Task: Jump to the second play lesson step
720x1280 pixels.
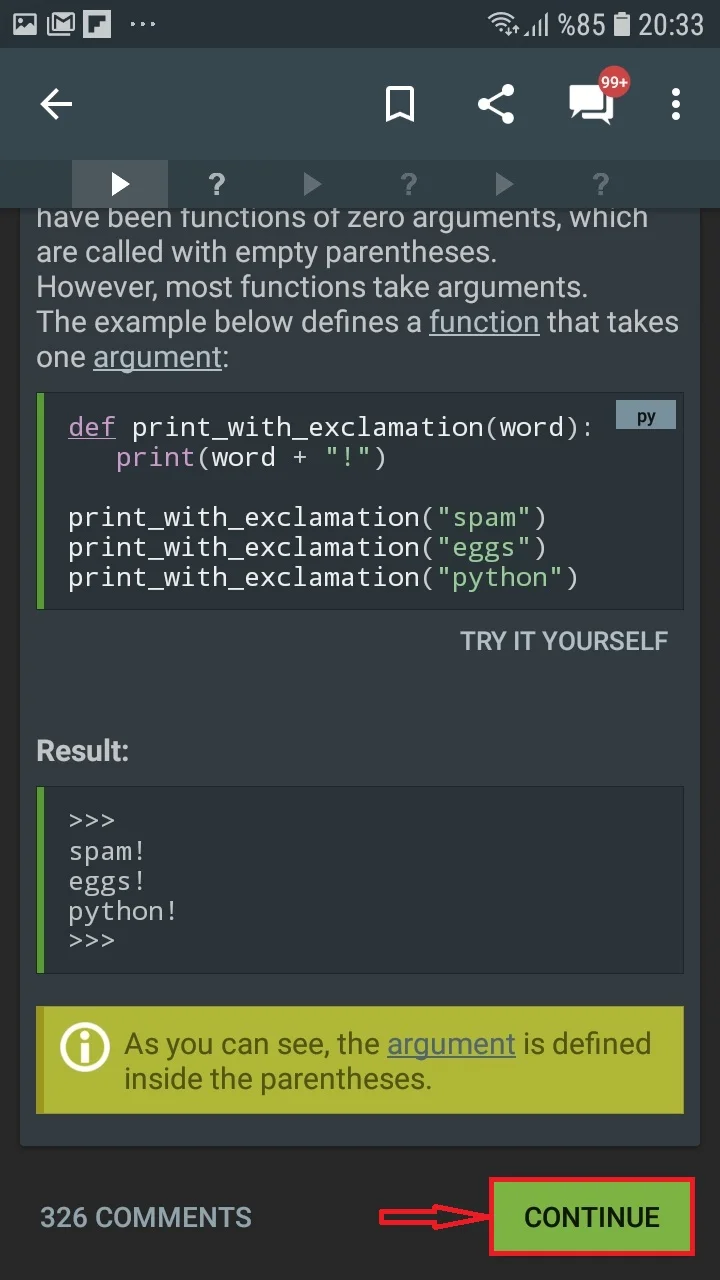Action: point(312,184)
